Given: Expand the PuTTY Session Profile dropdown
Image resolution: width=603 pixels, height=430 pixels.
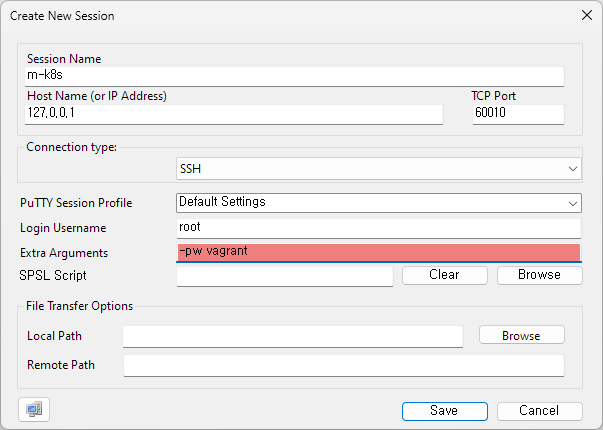Looking at the screenshot, I should point(379,203).
